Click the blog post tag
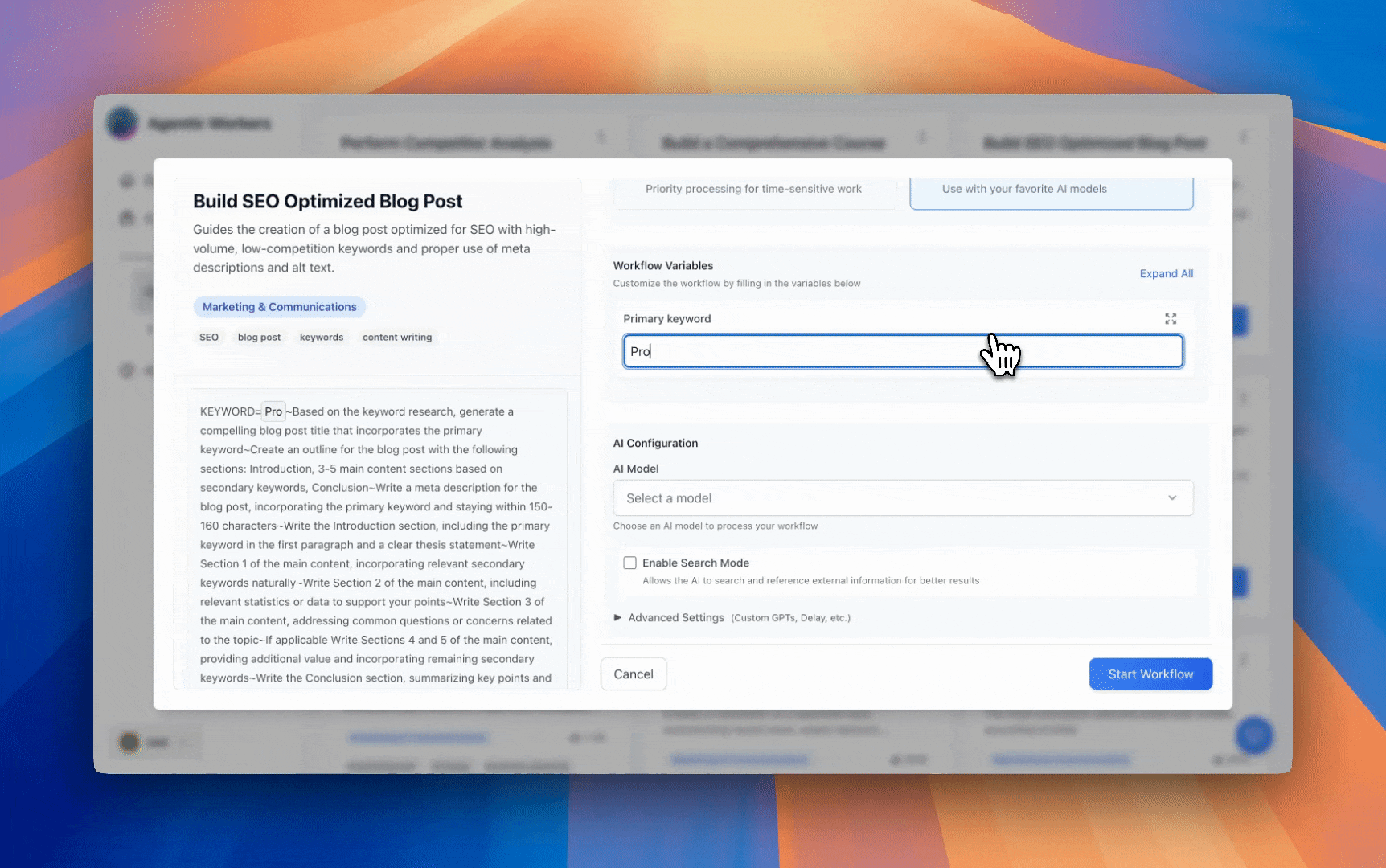Viewport: 1386px width, 868px height. click(x=259, y=338)
